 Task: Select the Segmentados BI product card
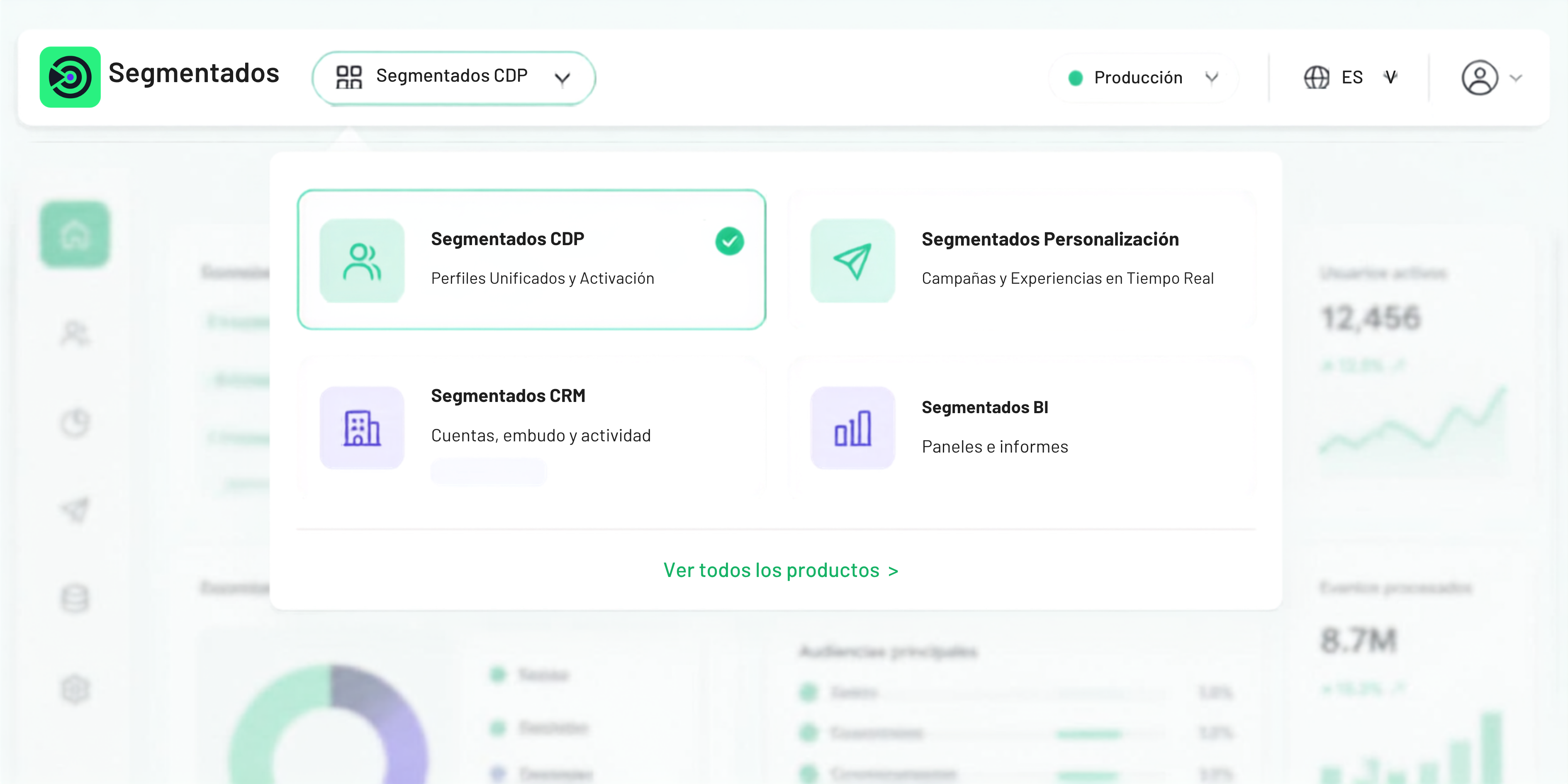1022,427
